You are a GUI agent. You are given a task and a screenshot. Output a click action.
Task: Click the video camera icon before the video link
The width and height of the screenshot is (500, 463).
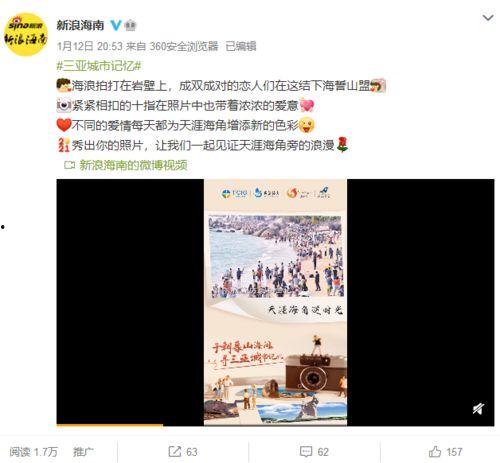pyautogui.click(x=70, y=165)
